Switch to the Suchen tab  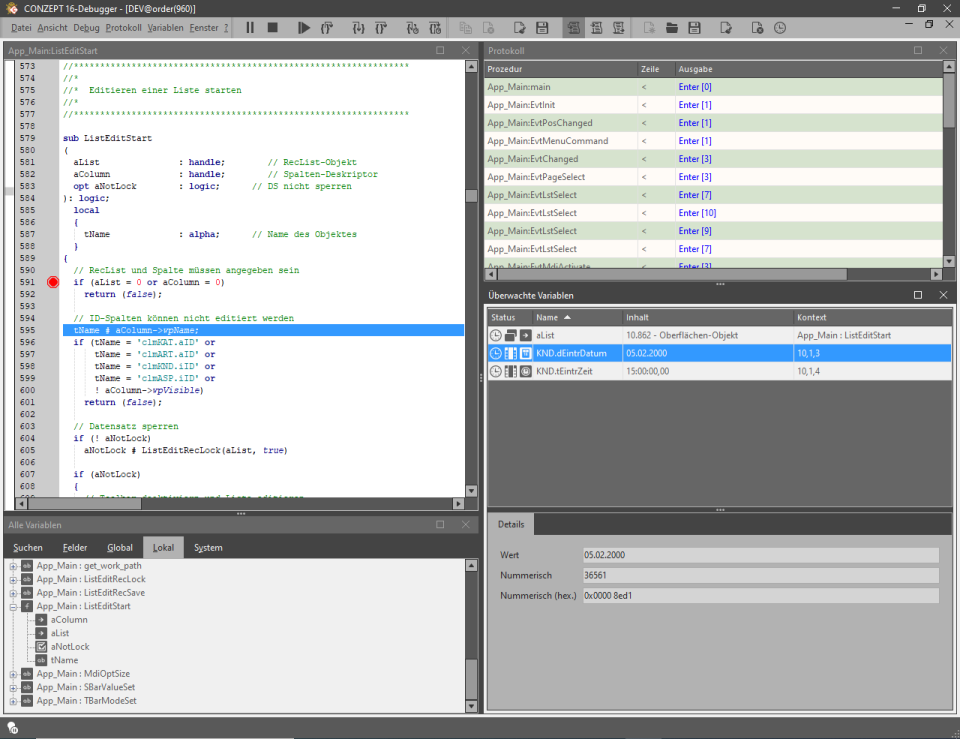[28, 547]
